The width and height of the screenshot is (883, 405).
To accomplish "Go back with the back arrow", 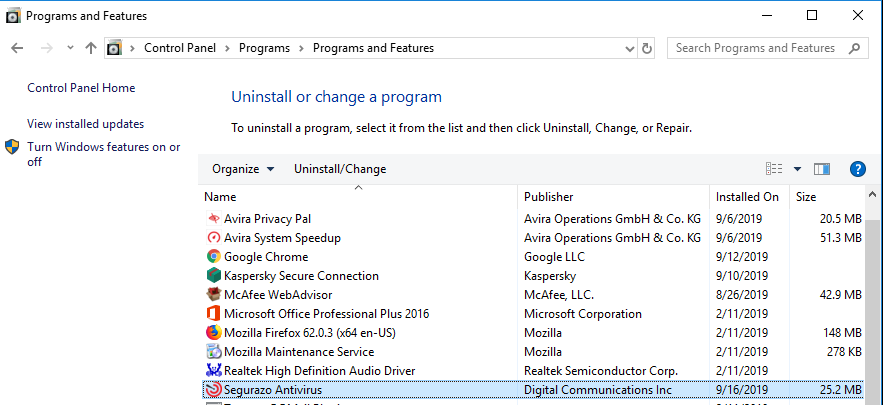I will [17, 48].
